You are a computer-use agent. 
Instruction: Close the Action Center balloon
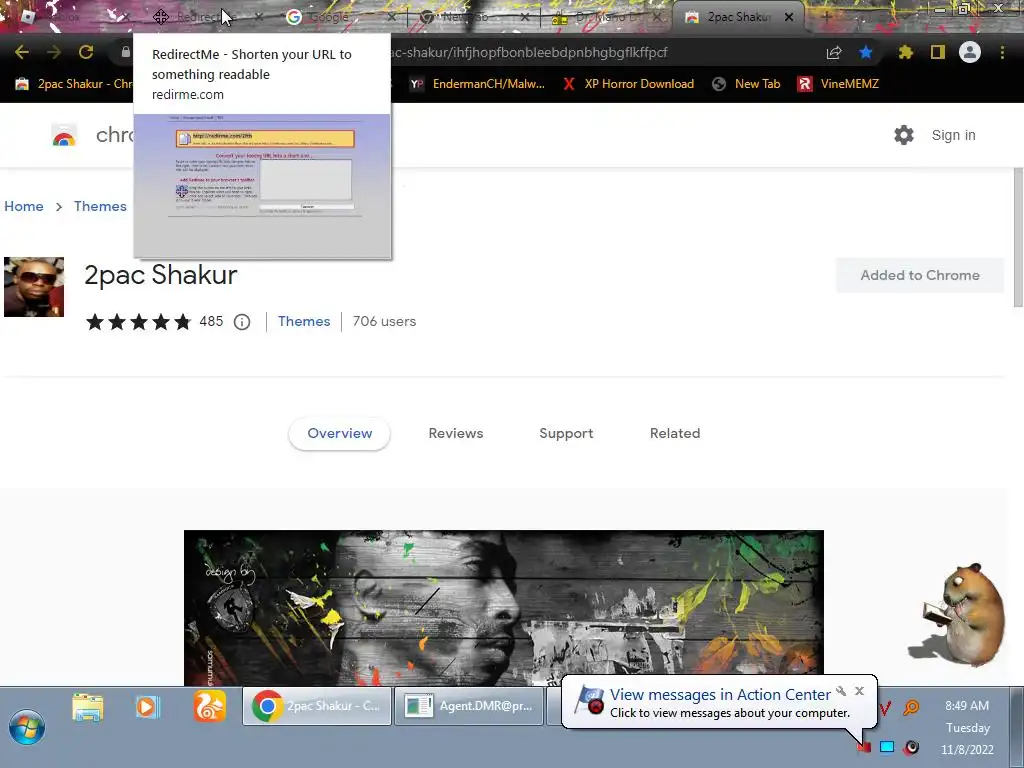[x=859, y=691]
